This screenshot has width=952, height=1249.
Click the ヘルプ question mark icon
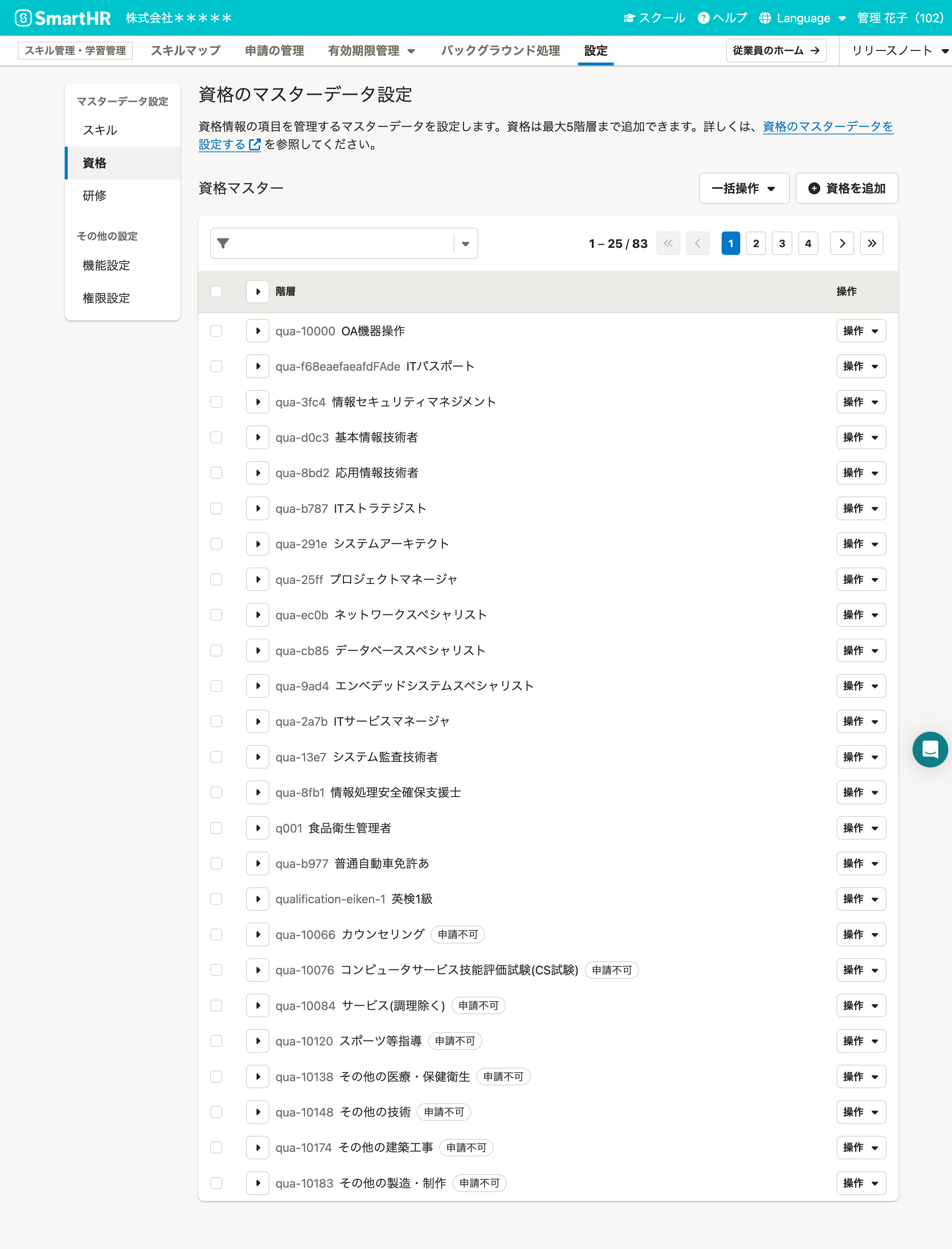[703, 18]
